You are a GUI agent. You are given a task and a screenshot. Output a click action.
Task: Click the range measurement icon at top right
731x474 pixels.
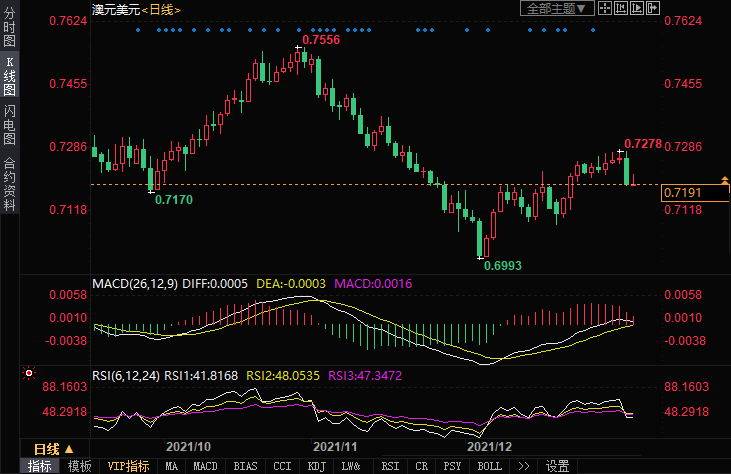tap(620, 9)
